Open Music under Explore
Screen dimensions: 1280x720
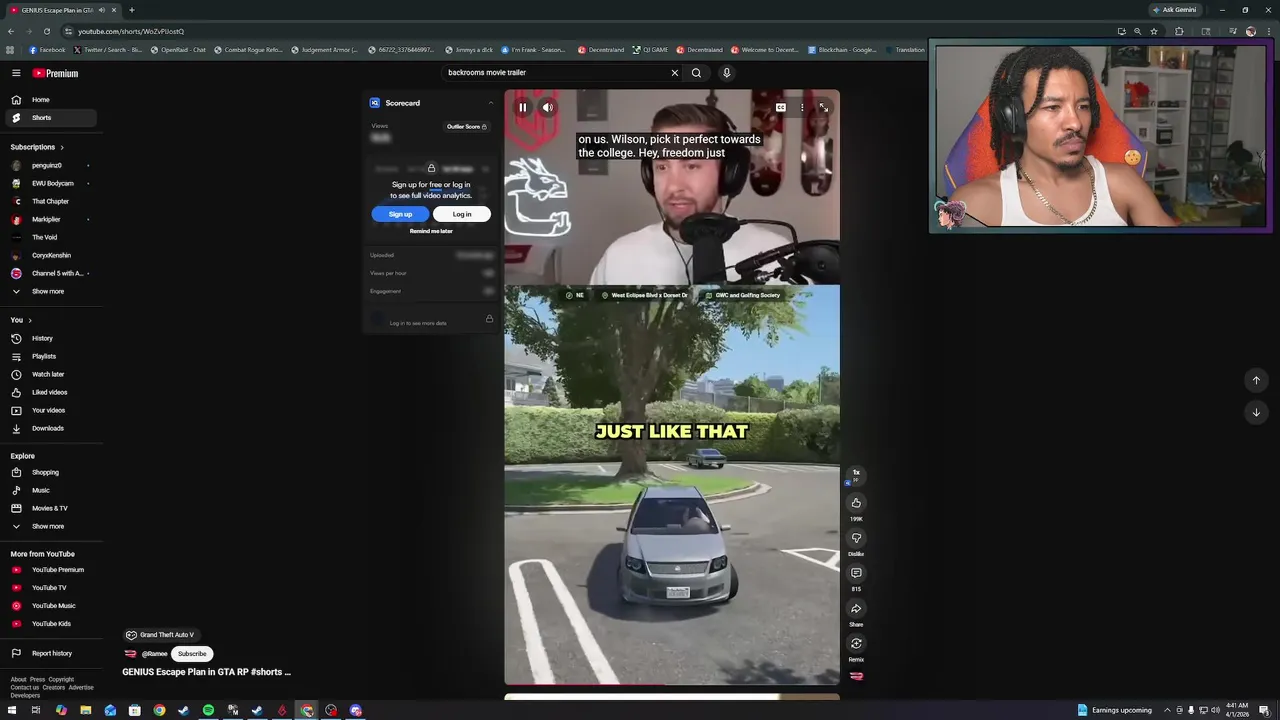tap(50, 490)
